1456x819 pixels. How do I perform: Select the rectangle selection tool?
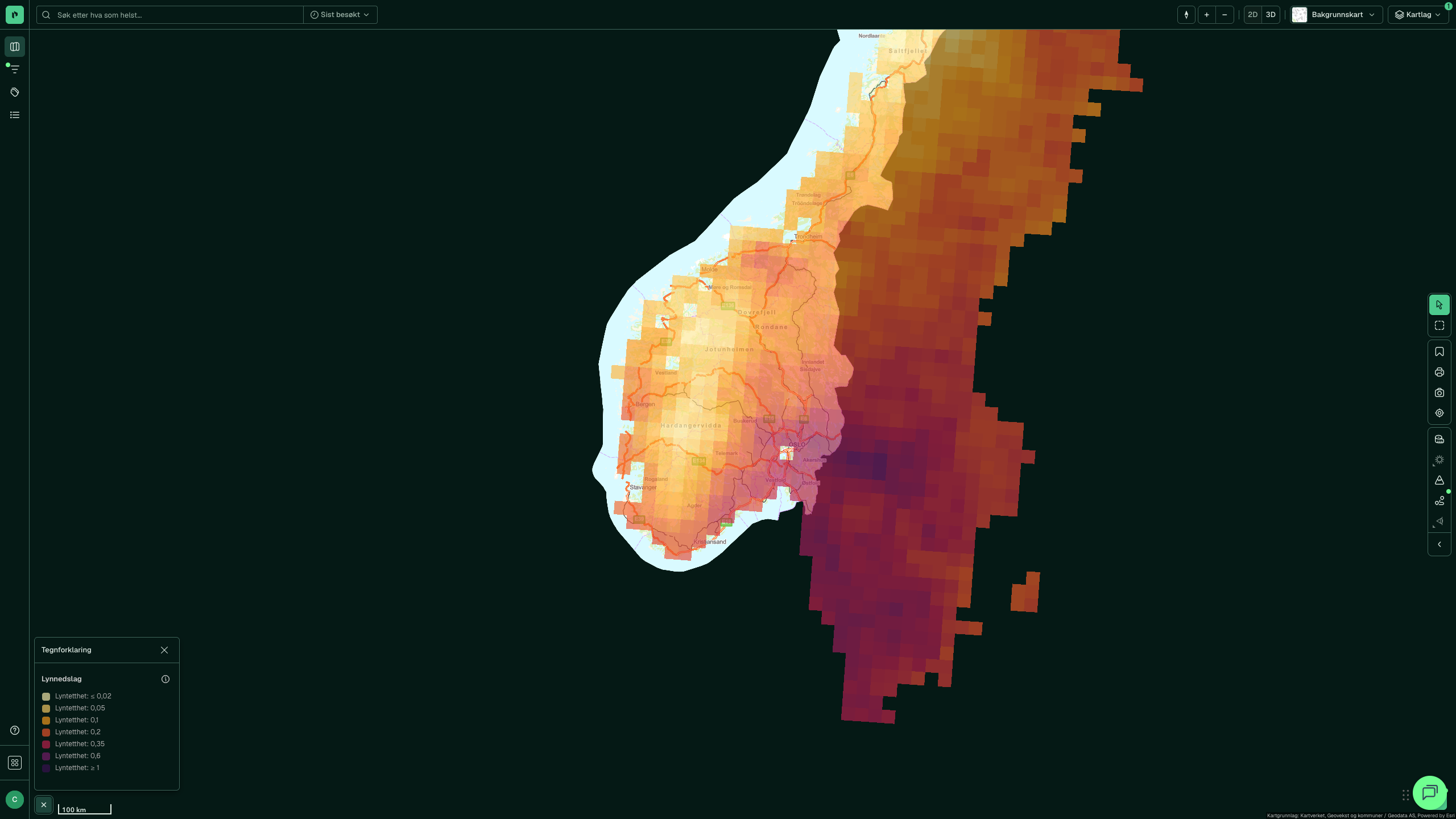point(1440,326)
